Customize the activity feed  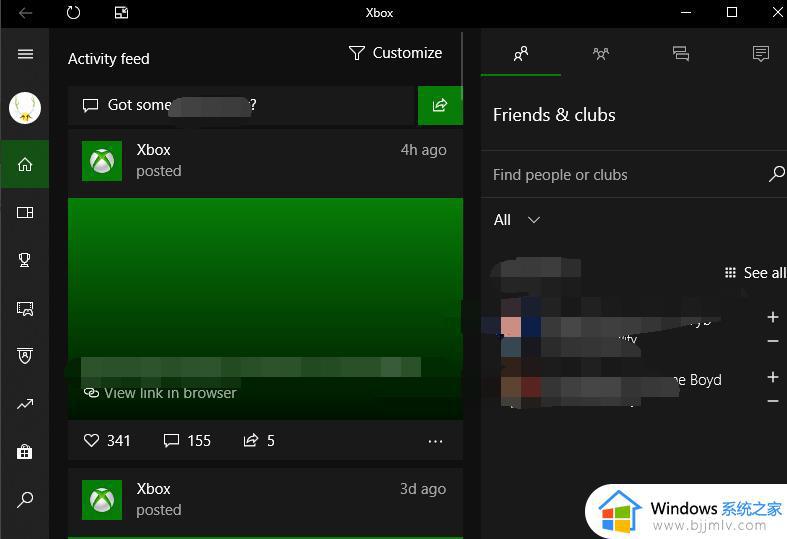pos(396,53)
